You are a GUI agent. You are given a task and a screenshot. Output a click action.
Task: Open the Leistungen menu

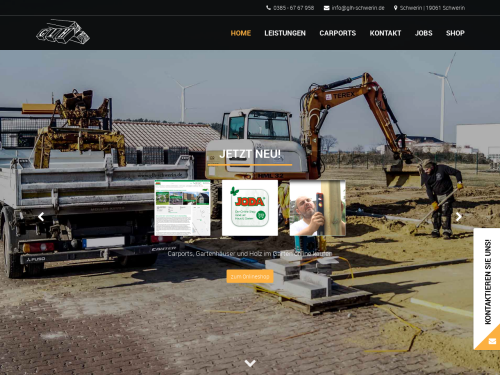point(285,33)
